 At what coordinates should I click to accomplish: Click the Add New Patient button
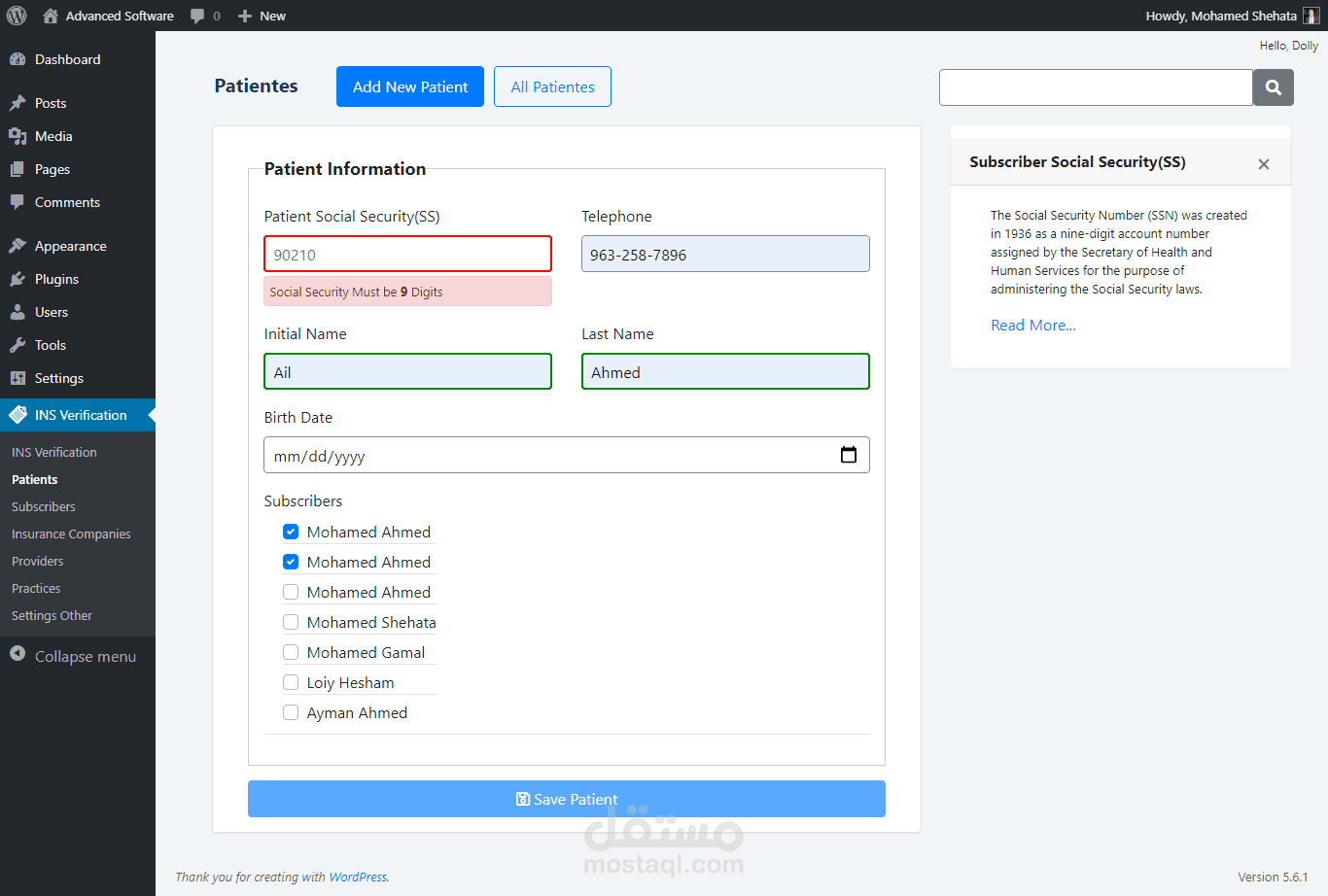409,86
